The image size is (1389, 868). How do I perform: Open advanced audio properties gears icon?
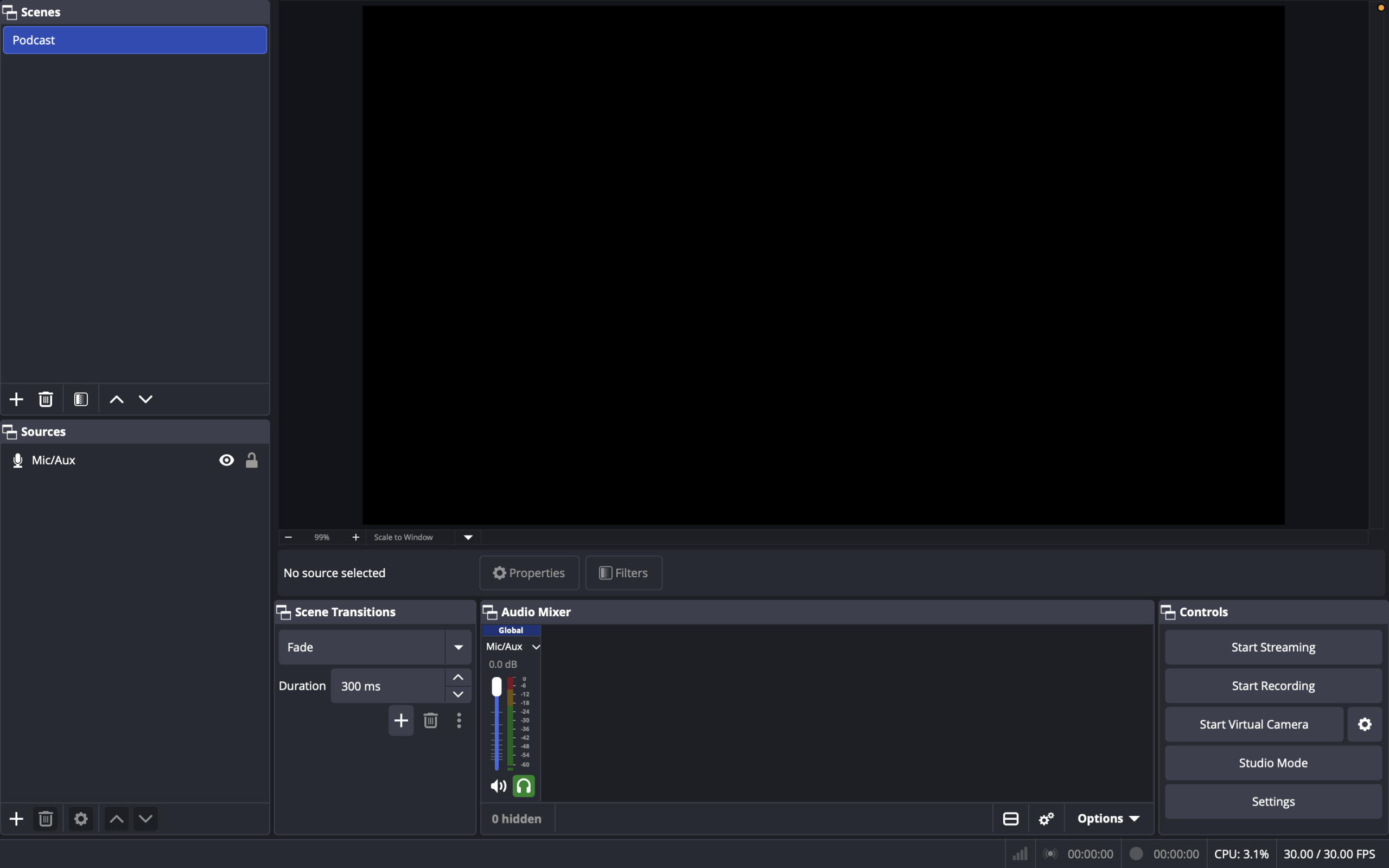[1046, 819]
